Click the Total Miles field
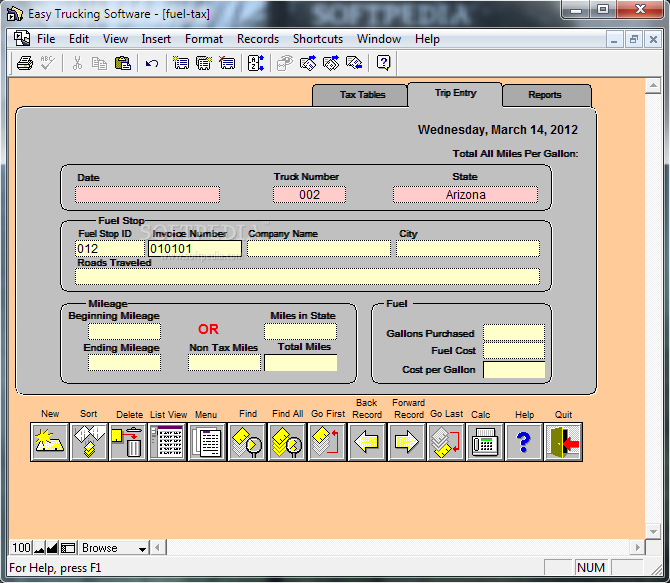 [301, 363]
